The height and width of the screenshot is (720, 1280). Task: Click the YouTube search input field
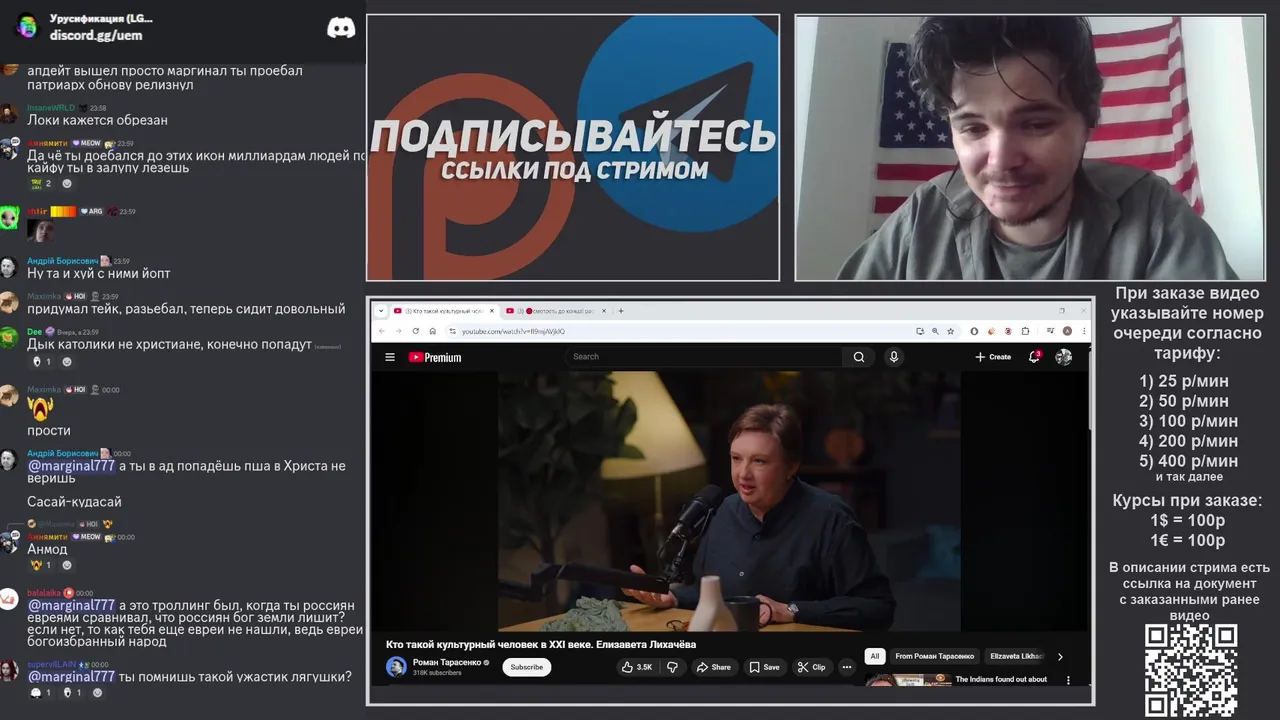click(x=706, y=357)
